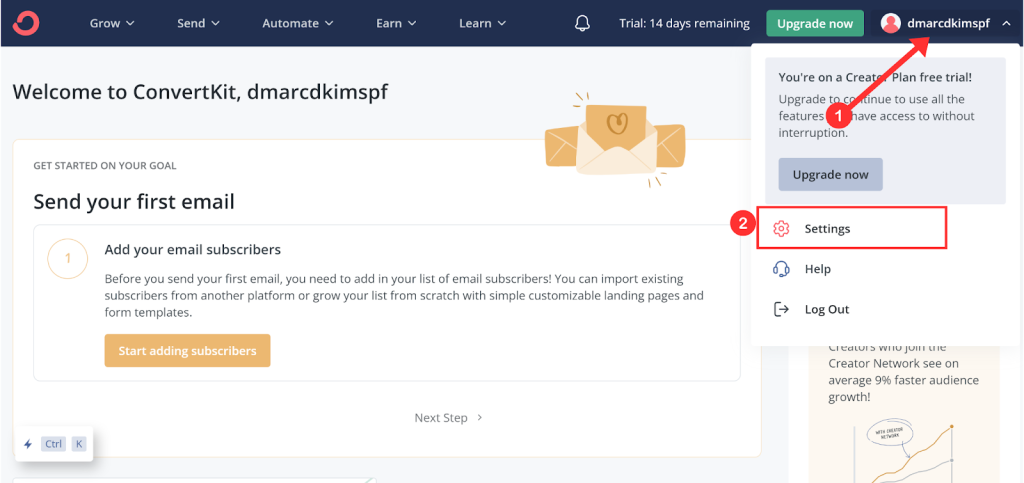Select Settings from the account menu

[827, 229]
